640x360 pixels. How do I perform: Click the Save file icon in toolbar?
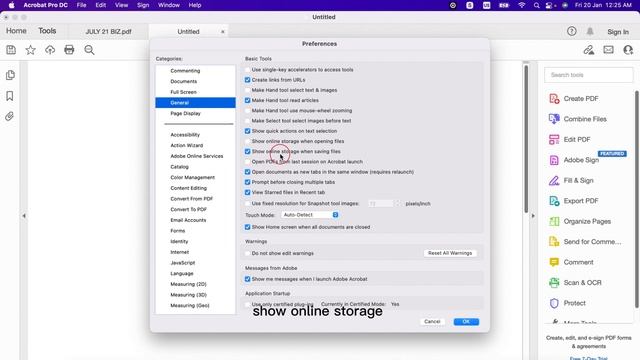pyautogui.click(x=11, y=50)
